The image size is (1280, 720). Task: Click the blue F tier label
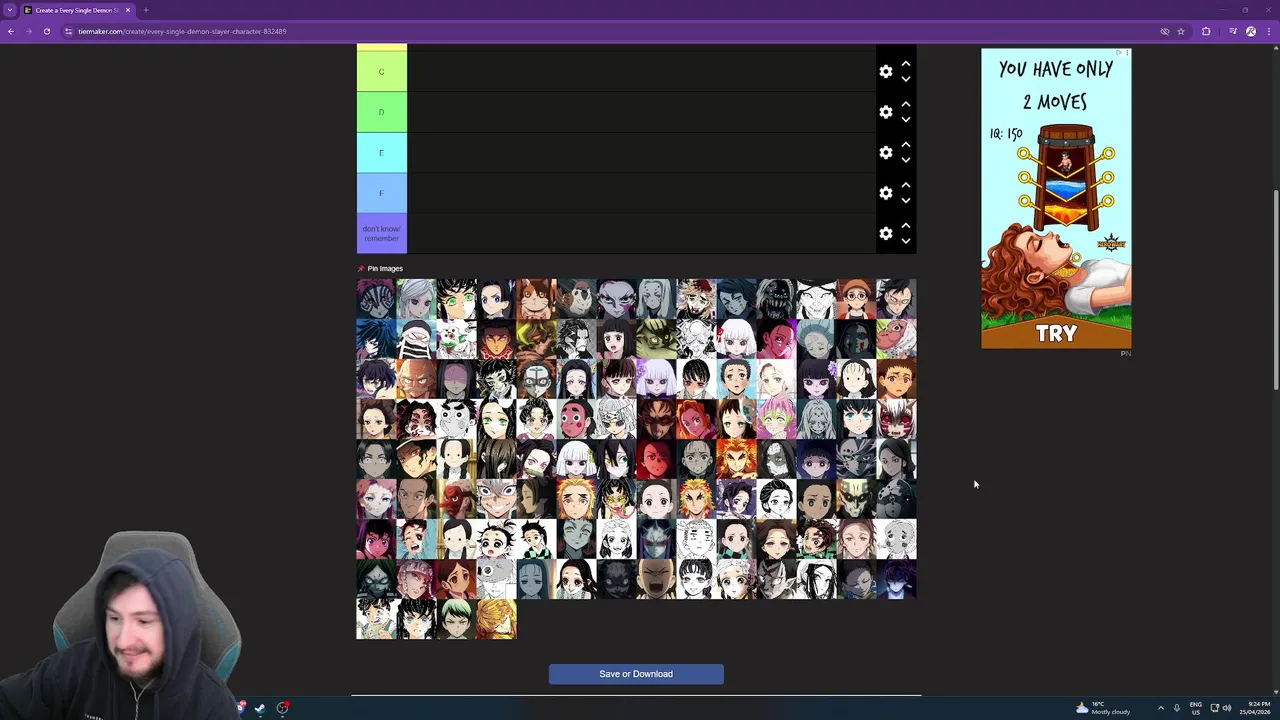tap(381, 193)
